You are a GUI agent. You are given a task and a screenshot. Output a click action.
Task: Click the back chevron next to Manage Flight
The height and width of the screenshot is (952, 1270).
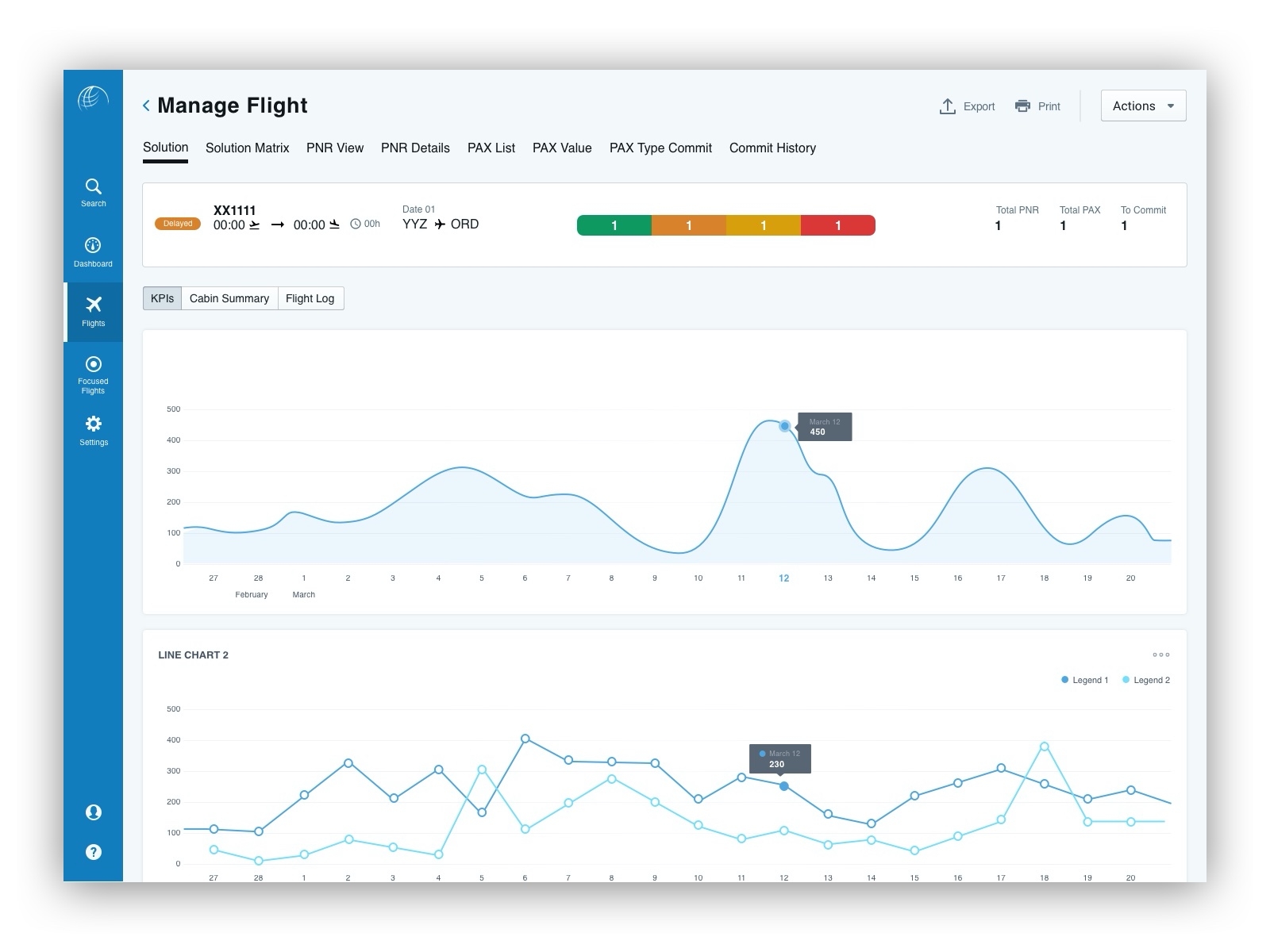click(x=145, y=105)
